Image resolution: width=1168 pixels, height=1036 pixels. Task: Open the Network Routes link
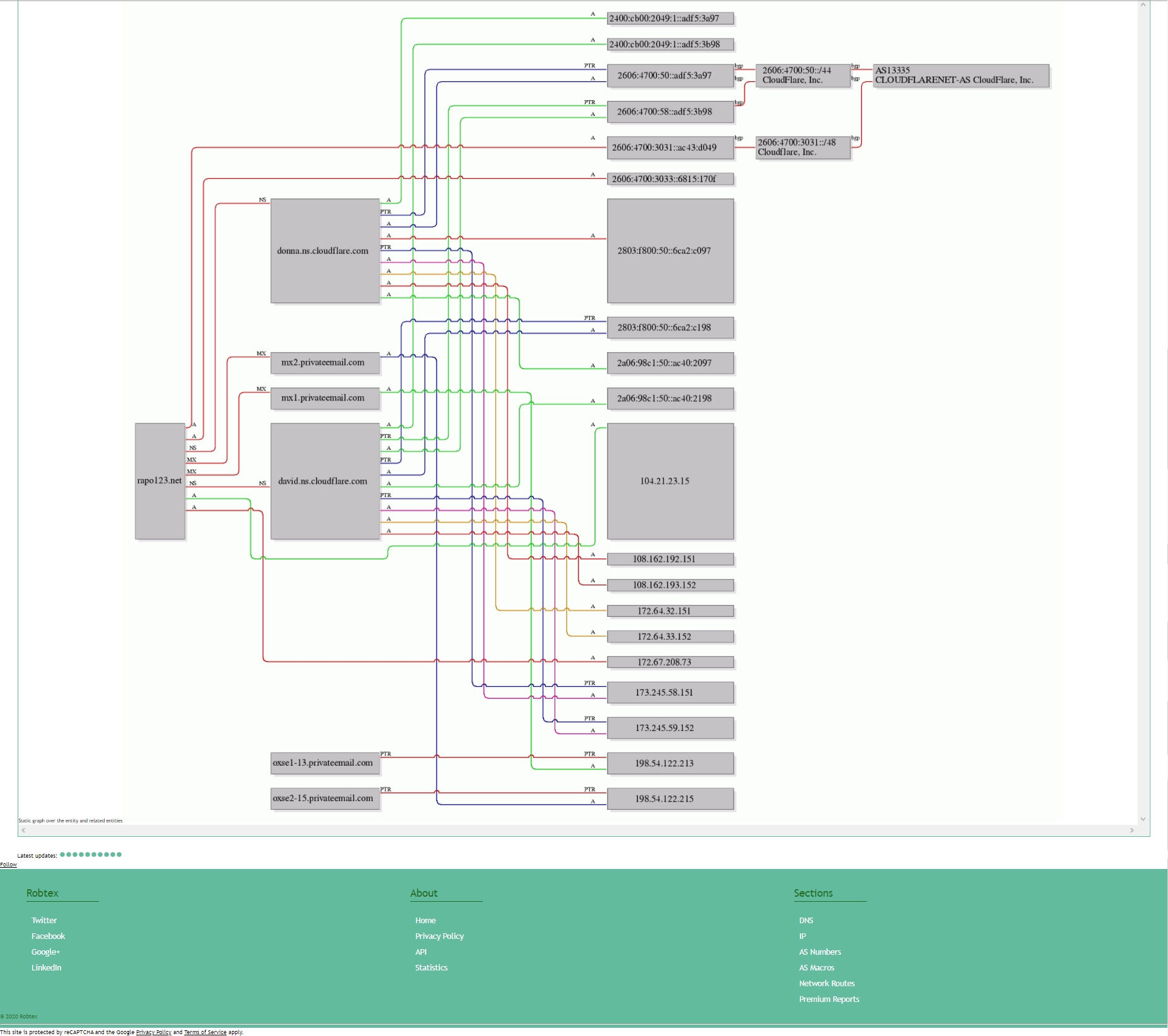point(827,984)
